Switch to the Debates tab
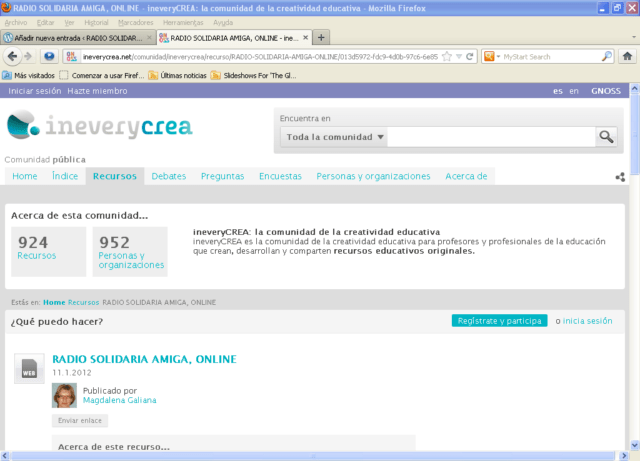This screenshot has height=461, width=640. (x=169, y=176)
